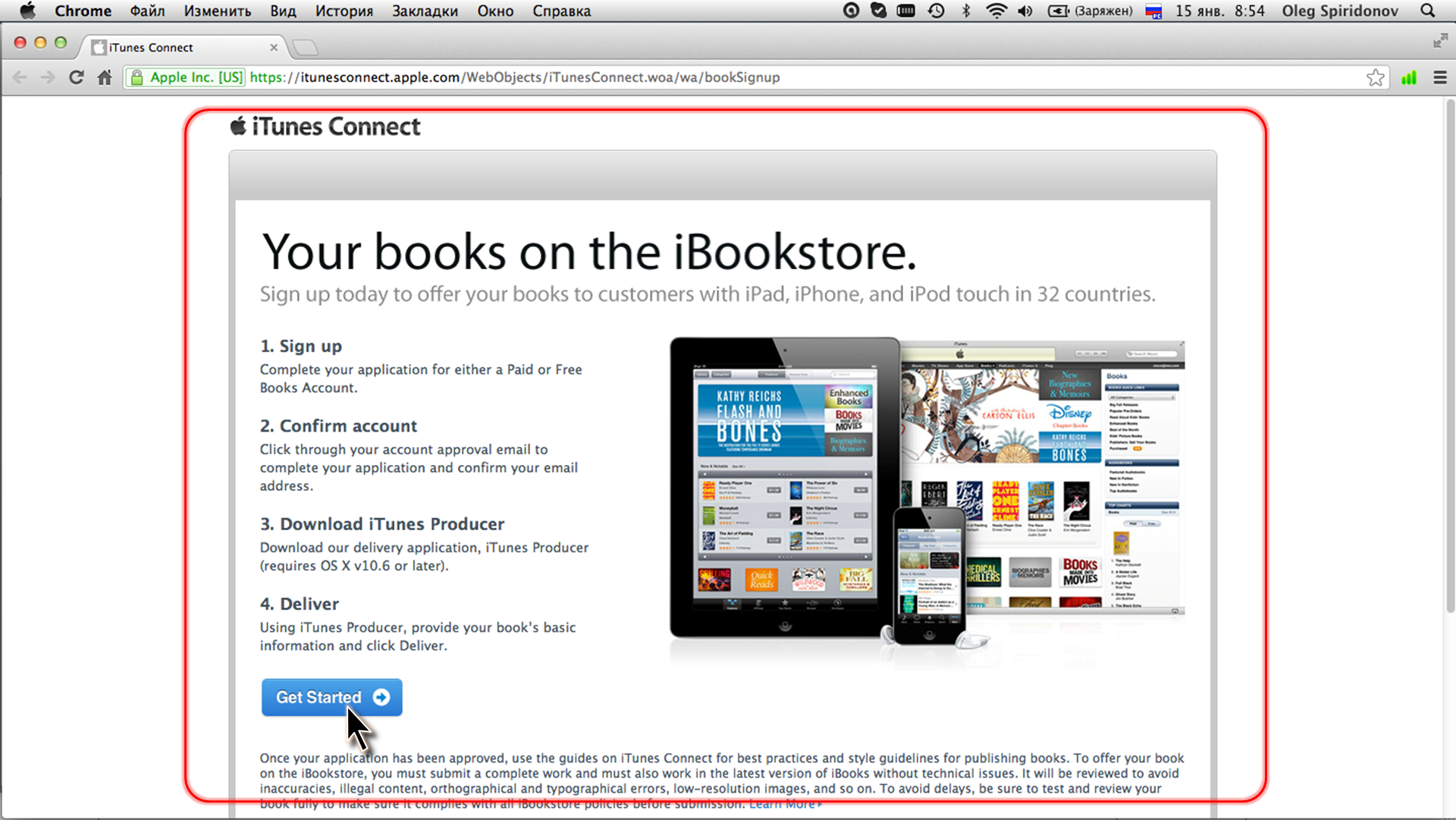Open the Закладки menu
The image size is (1456, 820).
click(x=425, y=11)
